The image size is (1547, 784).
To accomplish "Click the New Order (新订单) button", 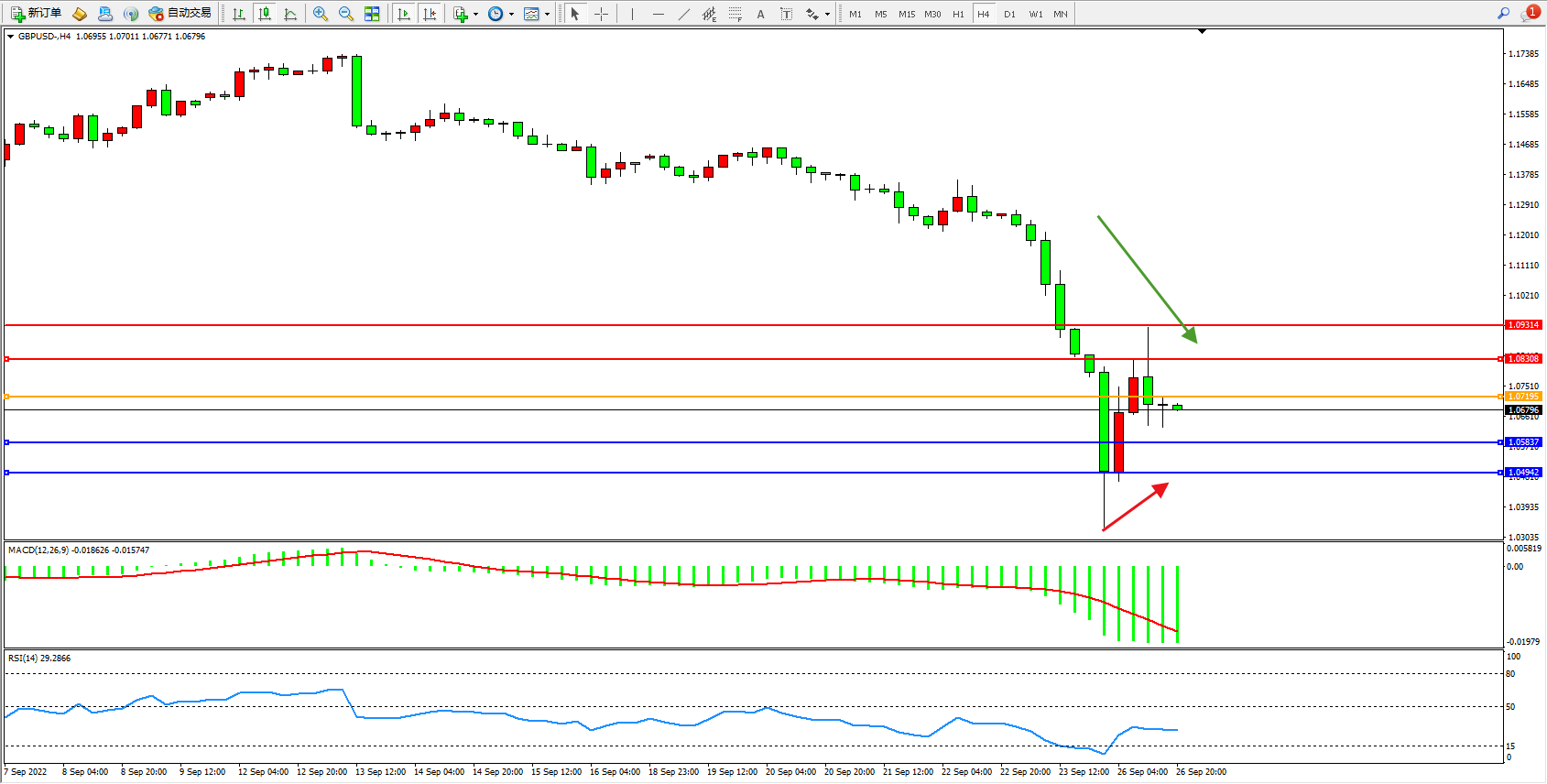I will click(37, 14).
